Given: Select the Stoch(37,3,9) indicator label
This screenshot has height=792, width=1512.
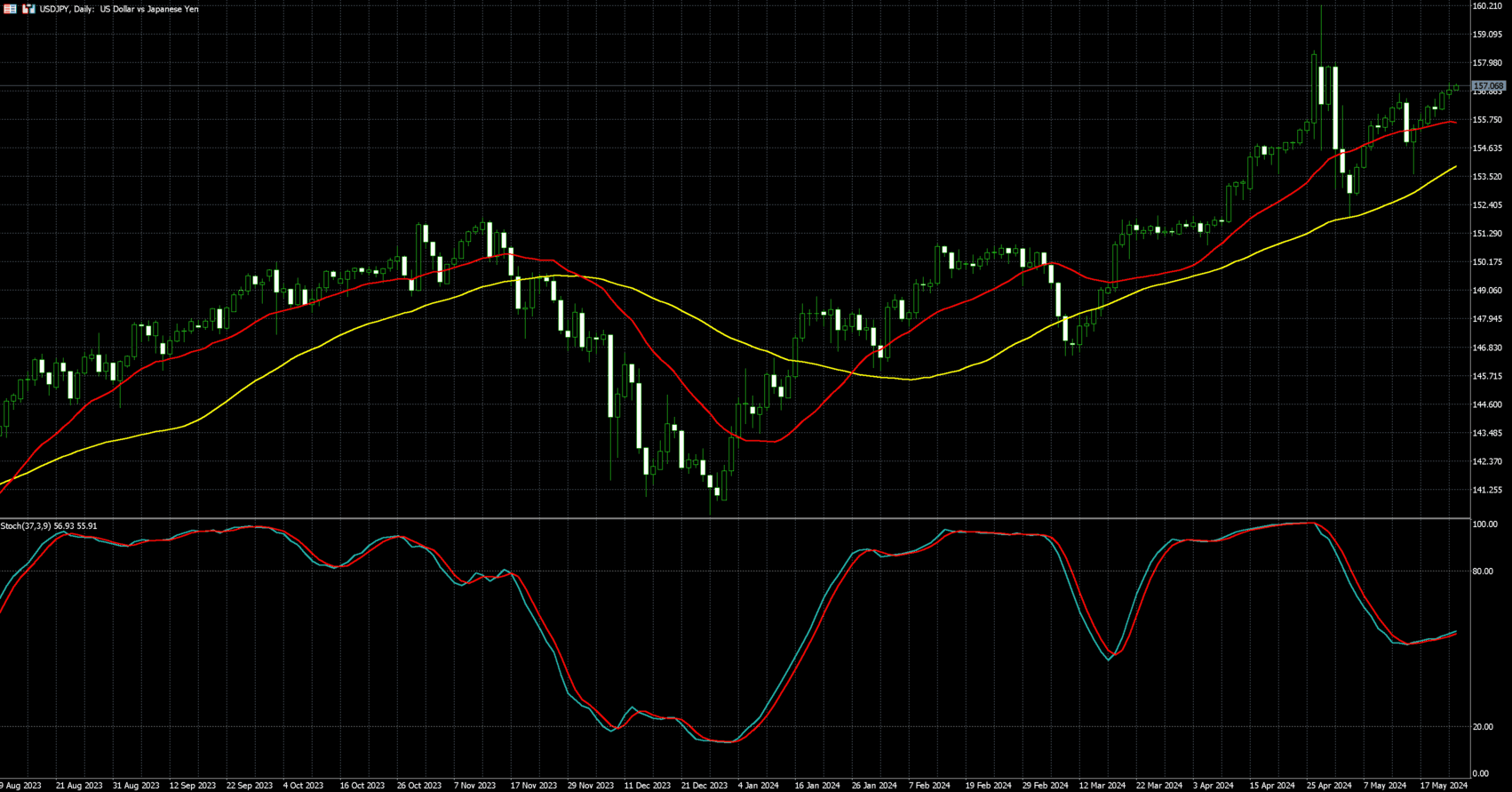Looking at the screenshot, I should pyautogui.click(x=49, y=526).
